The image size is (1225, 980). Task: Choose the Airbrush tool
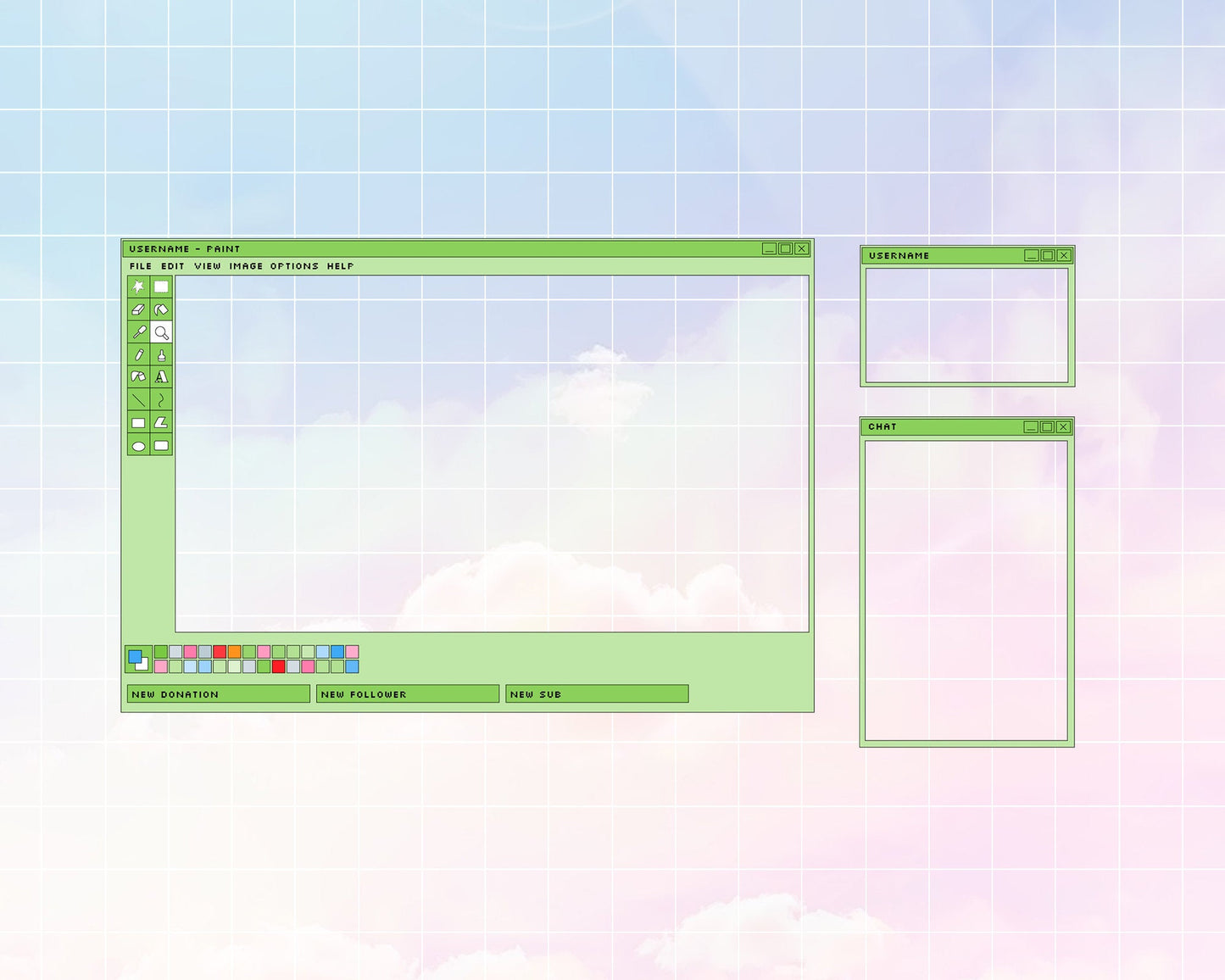[161, 356]
